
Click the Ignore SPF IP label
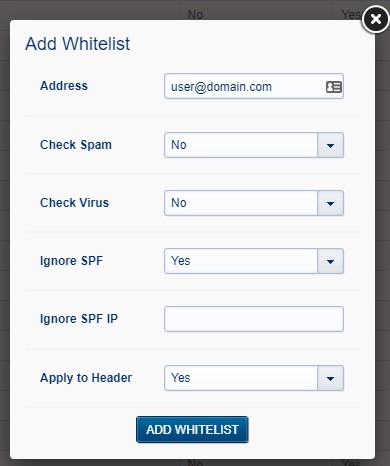coord(79,319)
